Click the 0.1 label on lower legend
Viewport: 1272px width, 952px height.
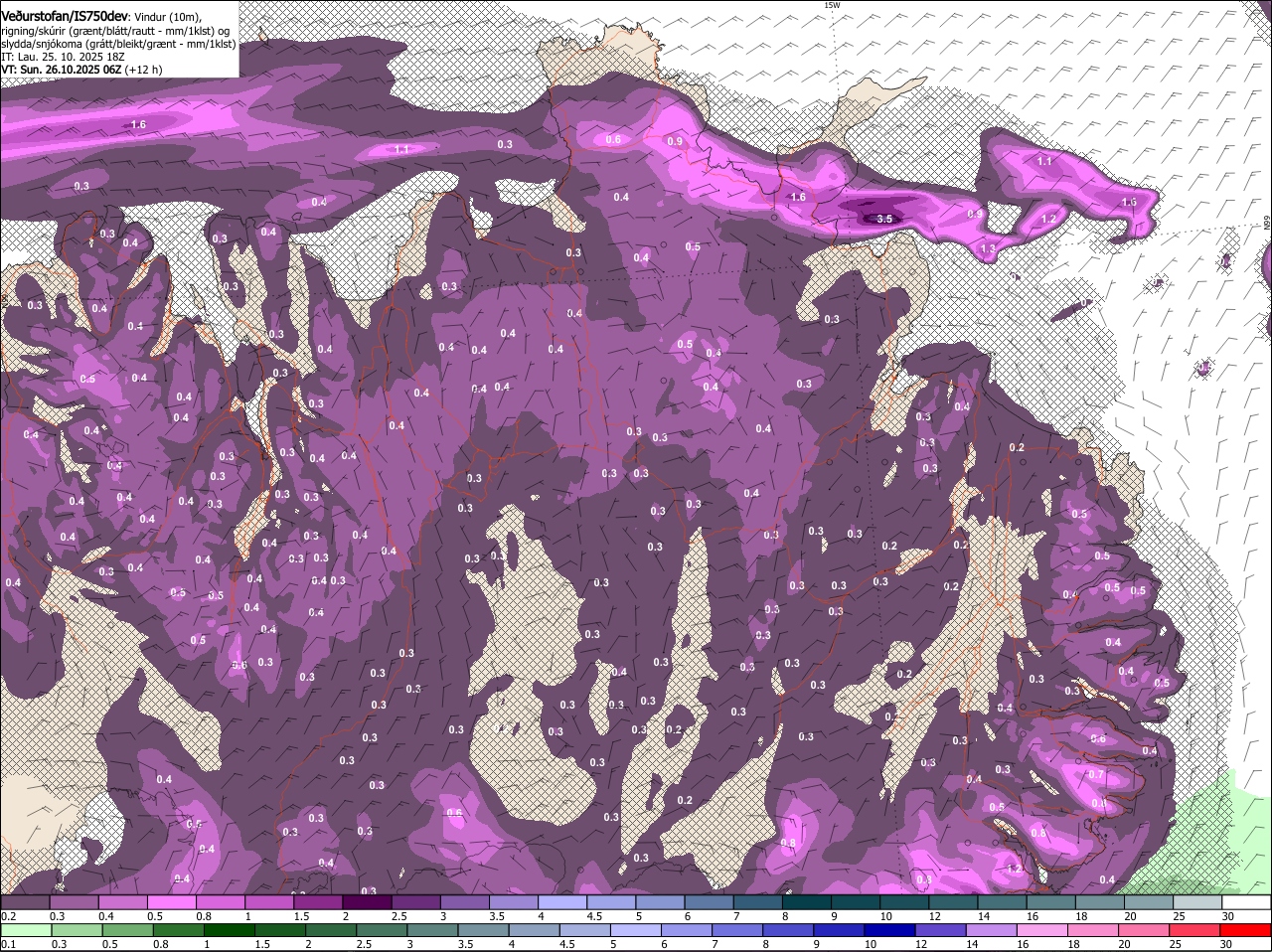click(9, 944)
